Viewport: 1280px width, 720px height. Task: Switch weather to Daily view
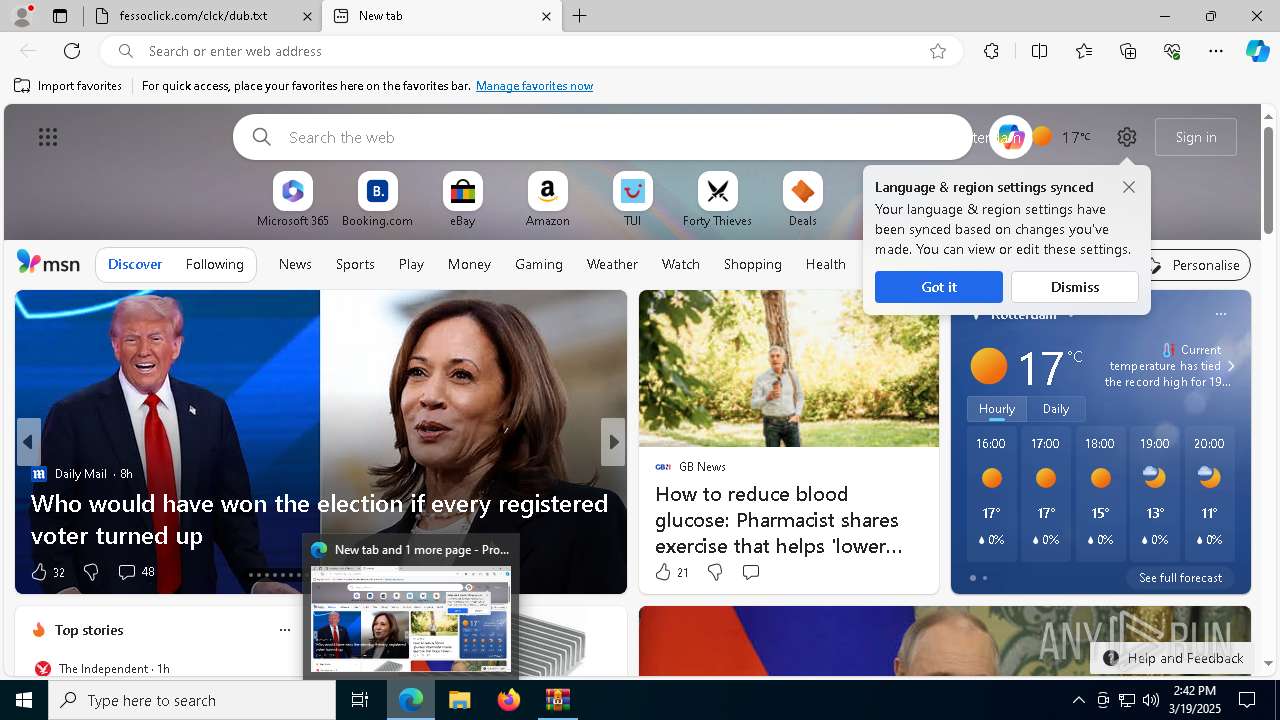click(1056, 409)
